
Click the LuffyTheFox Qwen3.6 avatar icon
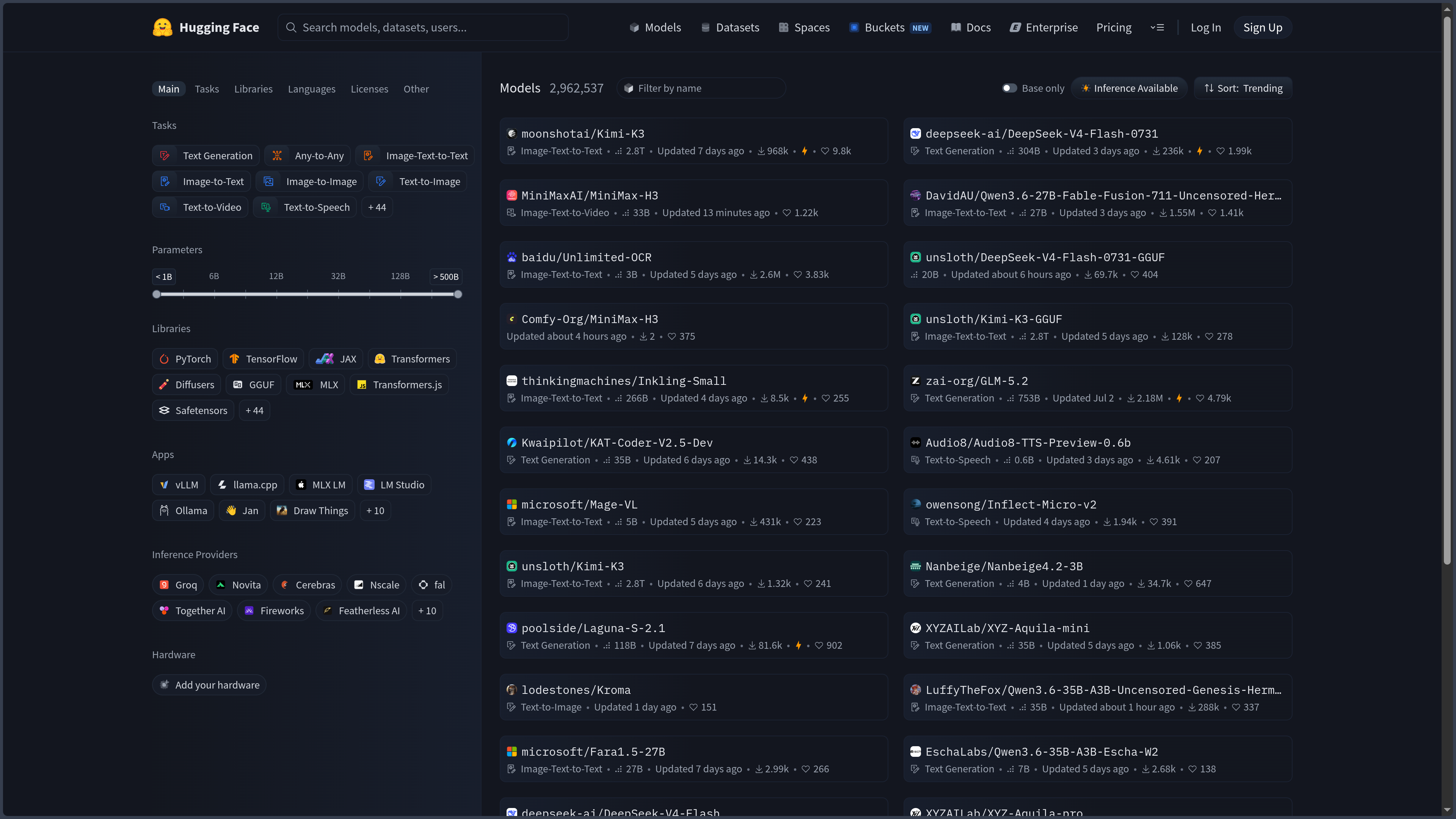(x=916, y=690)
